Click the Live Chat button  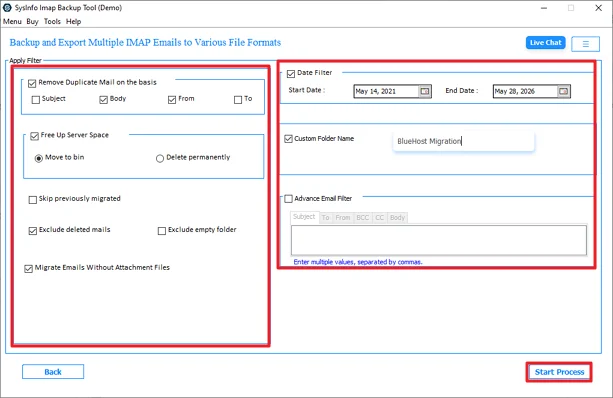tap(545, 43)
